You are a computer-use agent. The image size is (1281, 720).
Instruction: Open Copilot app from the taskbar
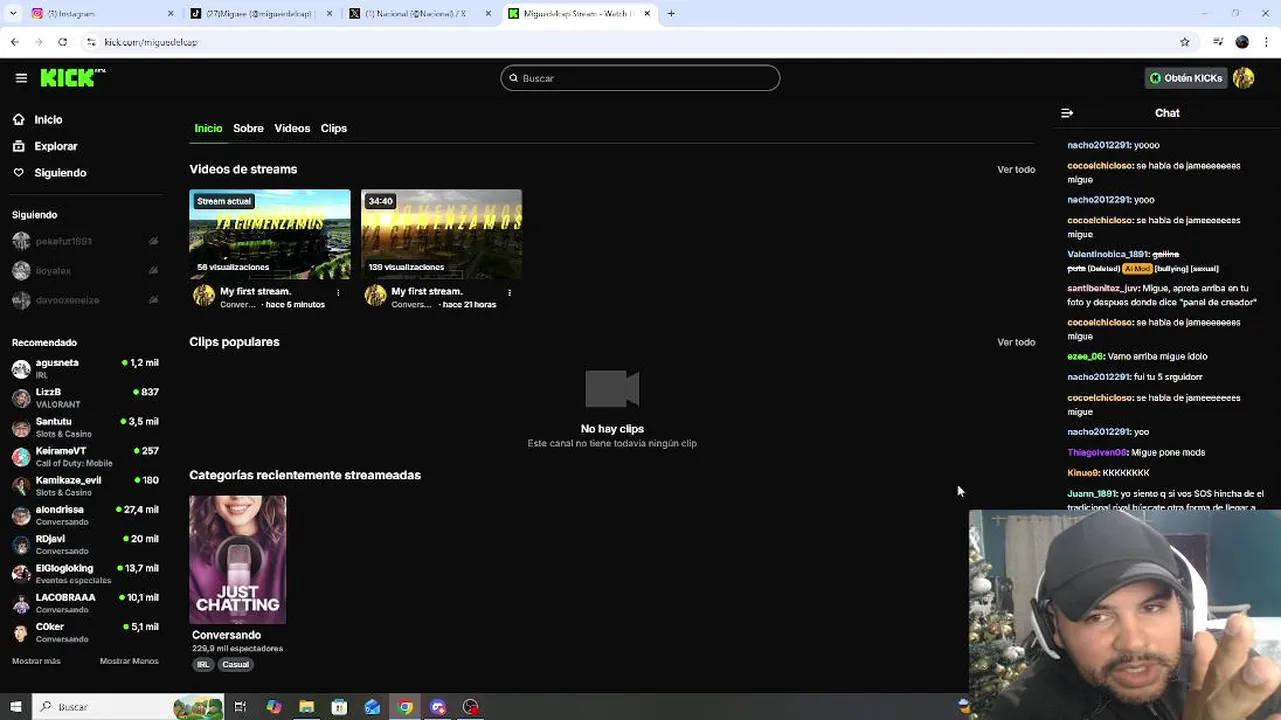pyautogui.click(x=273, y=707)
